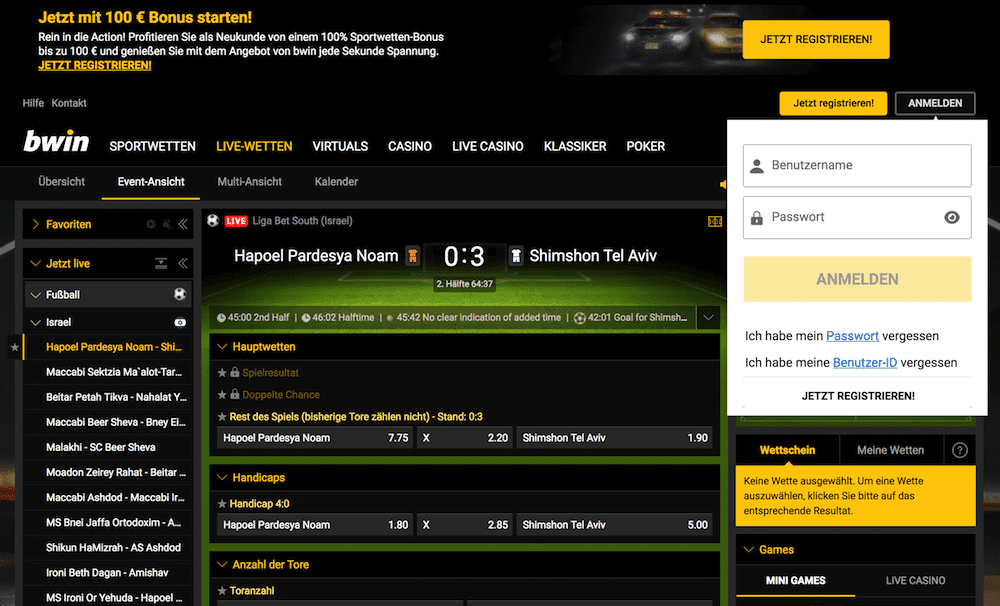Click the favorite star beside Hapoel Pardesya Noam match

click(15, 348)
